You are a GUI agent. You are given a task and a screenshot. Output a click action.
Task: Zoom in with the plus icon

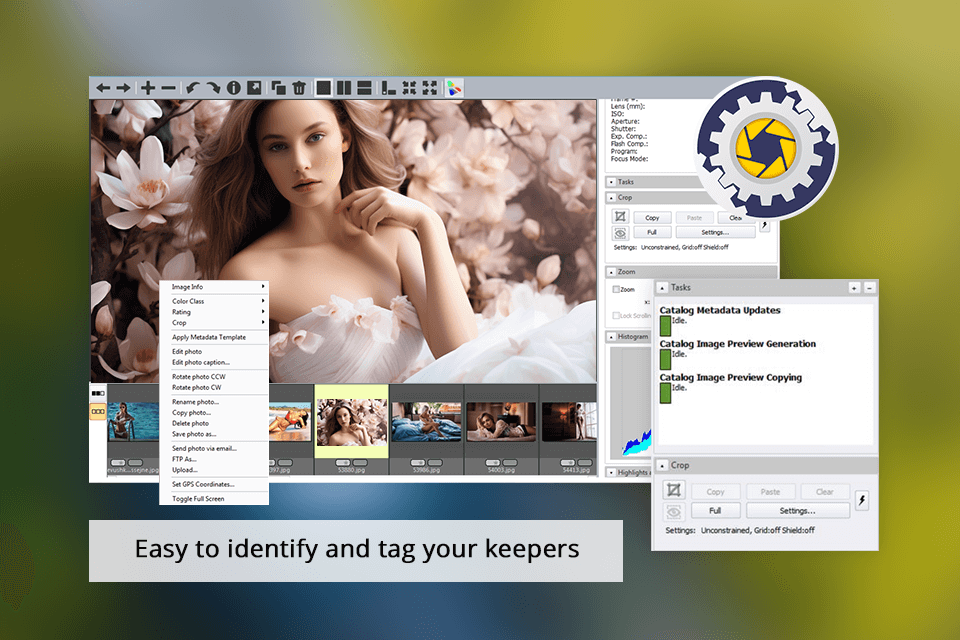148,88
